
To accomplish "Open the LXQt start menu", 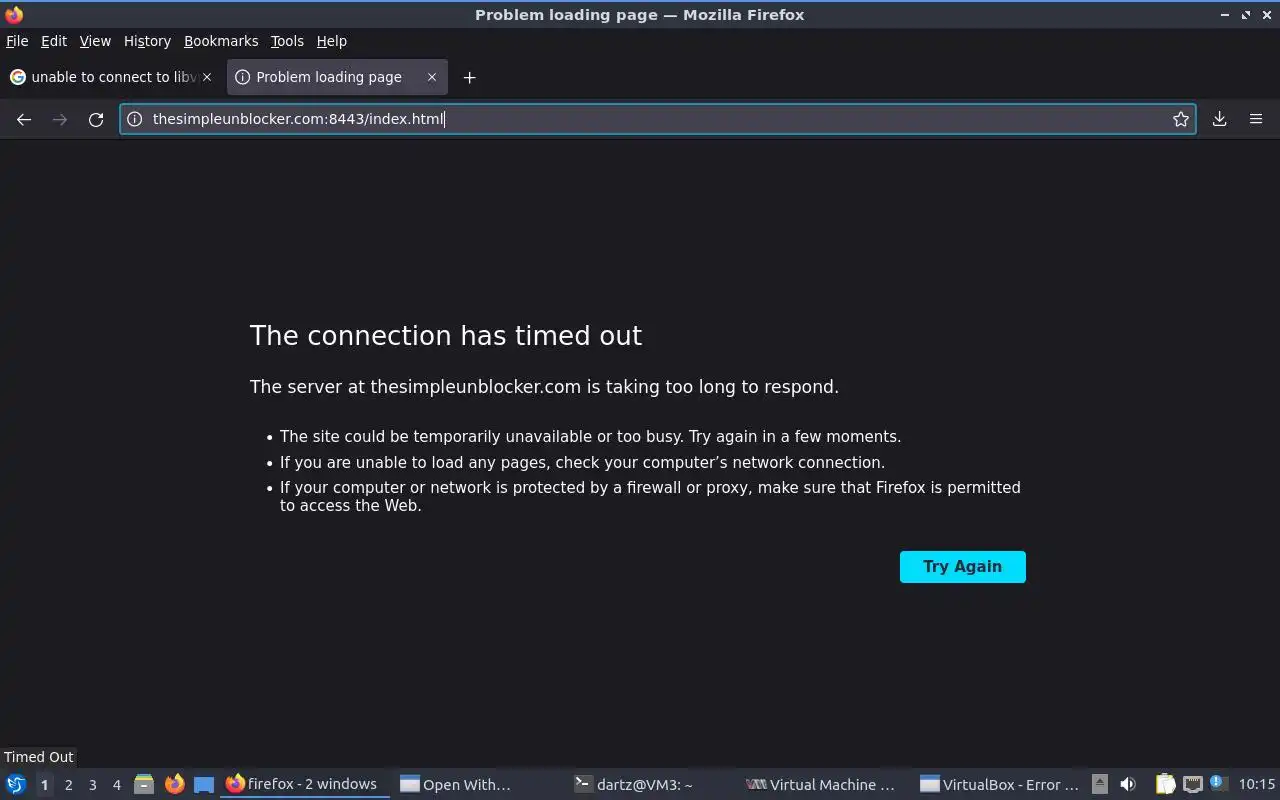I will [x=15, y=785].
